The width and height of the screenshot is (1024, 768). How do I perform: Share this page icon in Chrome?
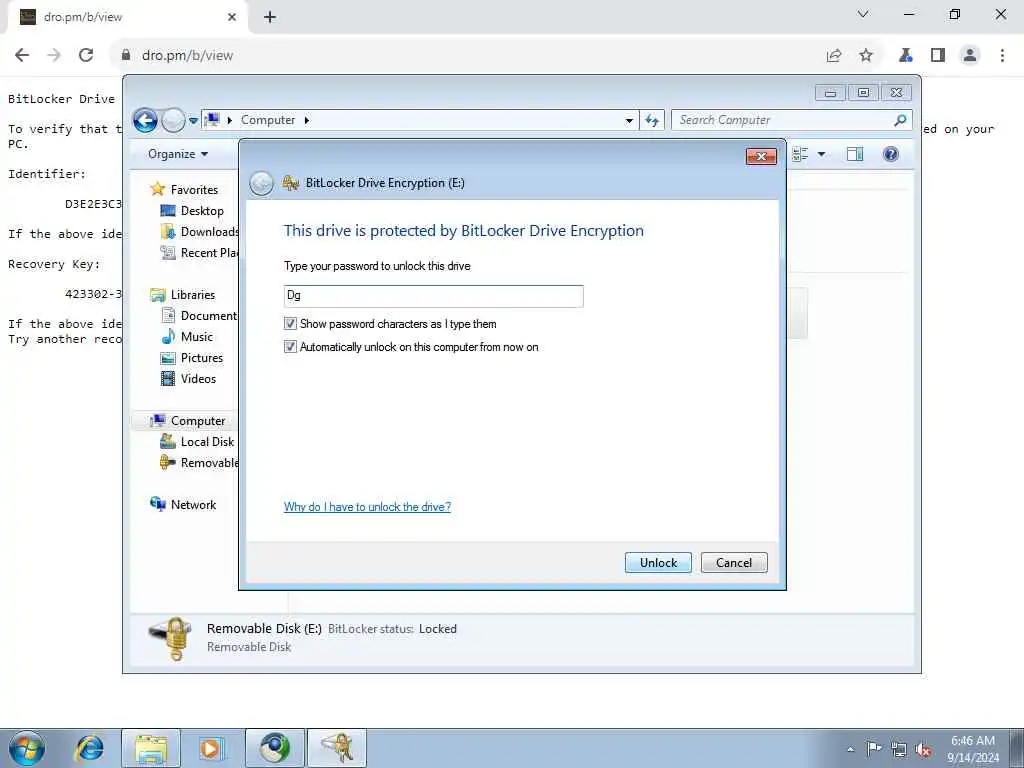834,56
